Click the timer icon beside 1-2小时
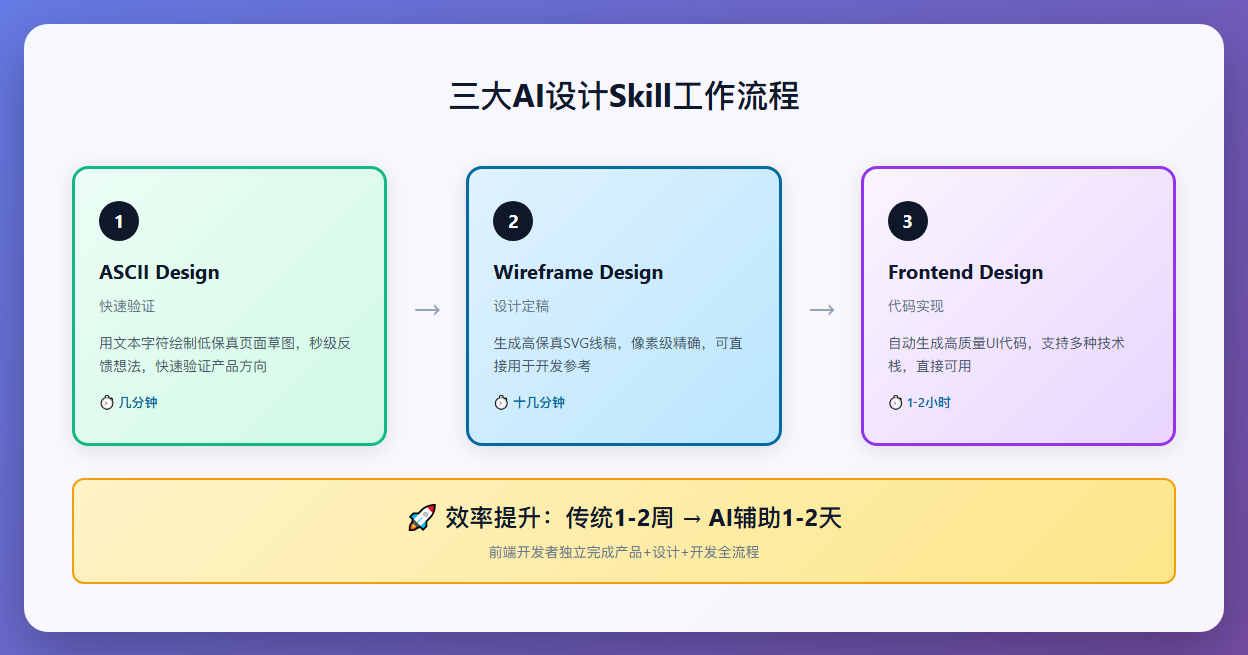 click(894, 401)
